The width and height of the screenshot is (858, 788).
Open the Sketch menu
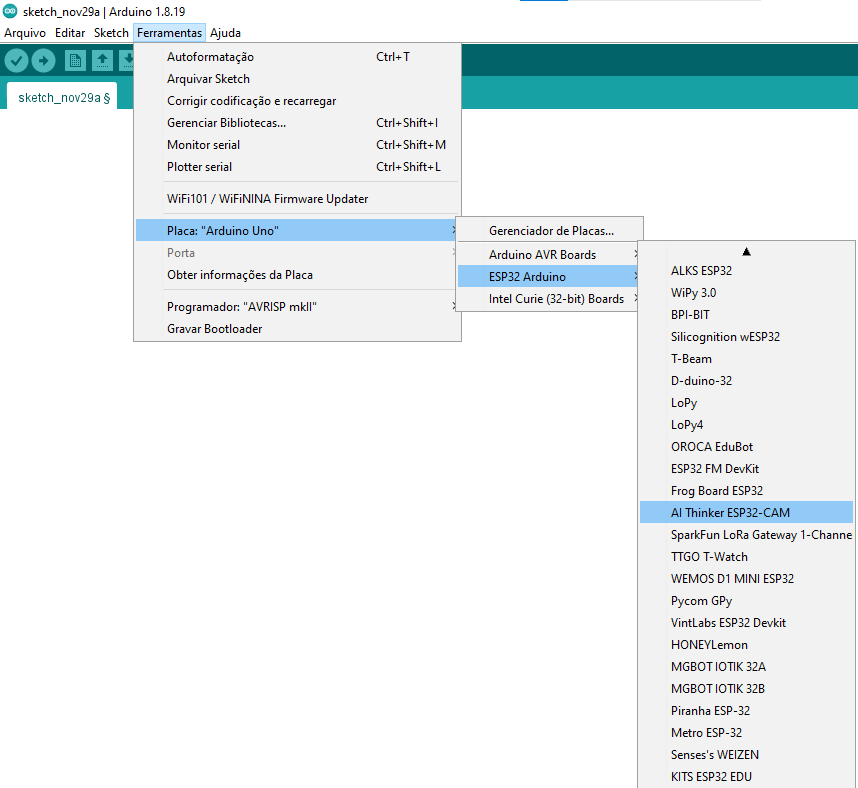click(x=111, y=33)
